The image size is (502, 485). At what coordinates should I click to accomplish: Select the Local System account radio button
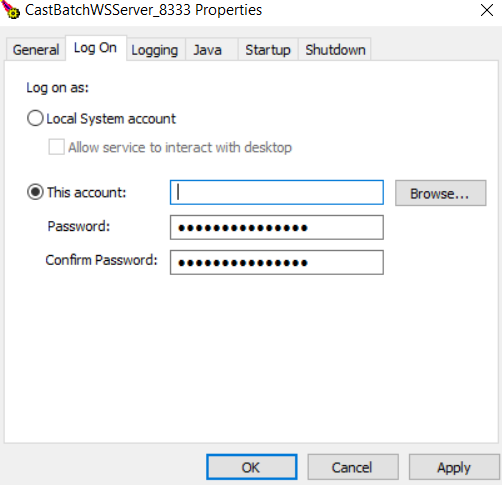click(x=35, y=118)
